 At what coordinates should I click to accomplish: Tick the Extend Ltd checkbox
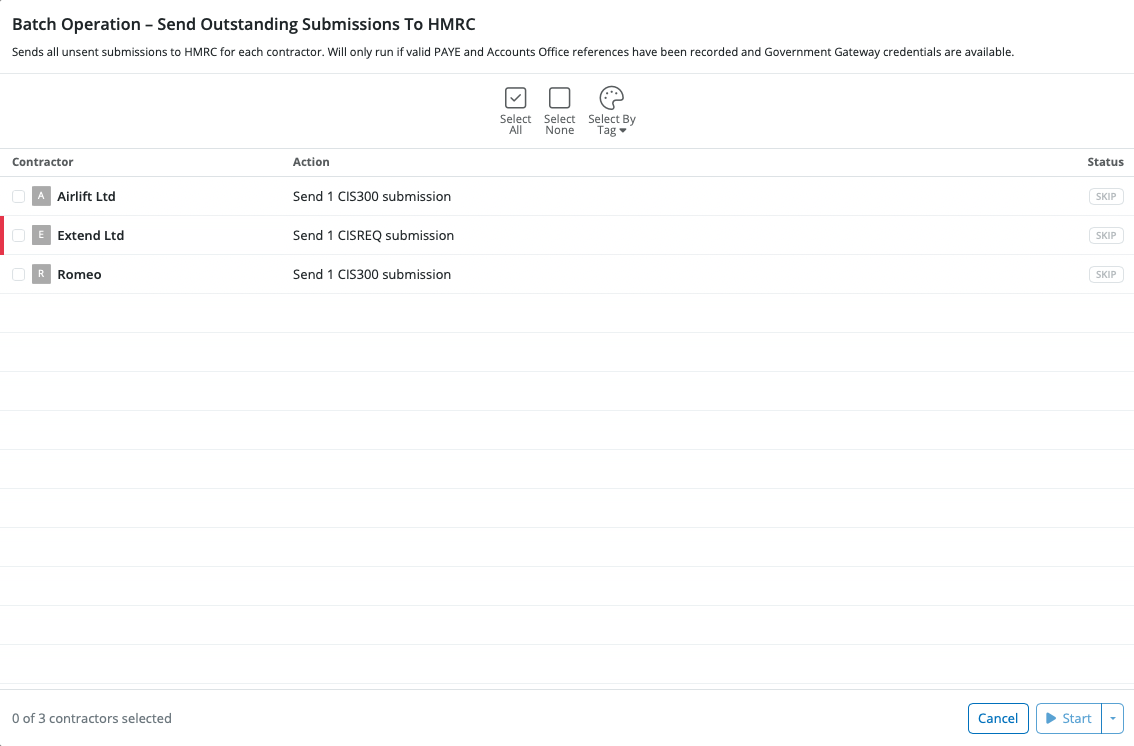(19, 235)
